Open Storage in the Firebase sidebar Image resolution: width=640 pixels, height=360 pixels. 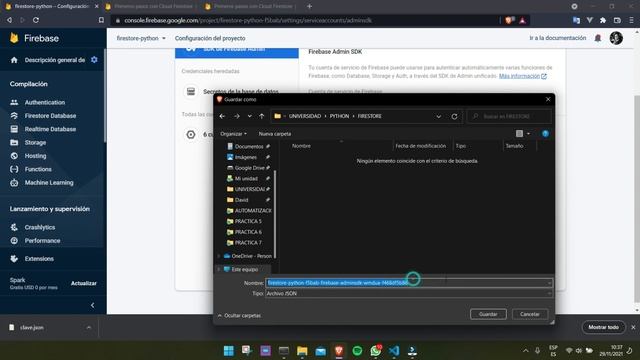coord(35,142)
